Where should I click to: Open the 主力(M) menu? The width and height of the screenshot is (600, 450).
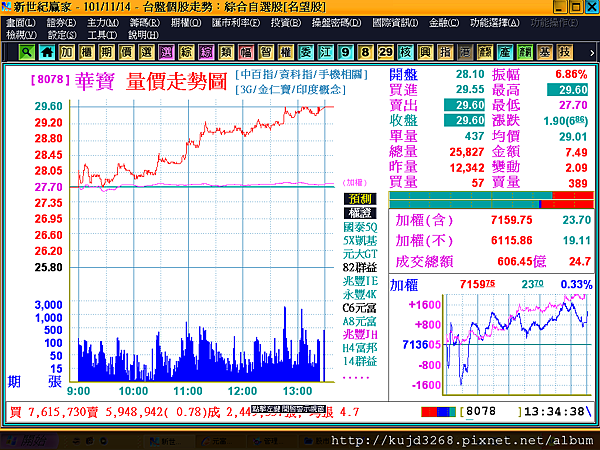(x=103, y=23)
